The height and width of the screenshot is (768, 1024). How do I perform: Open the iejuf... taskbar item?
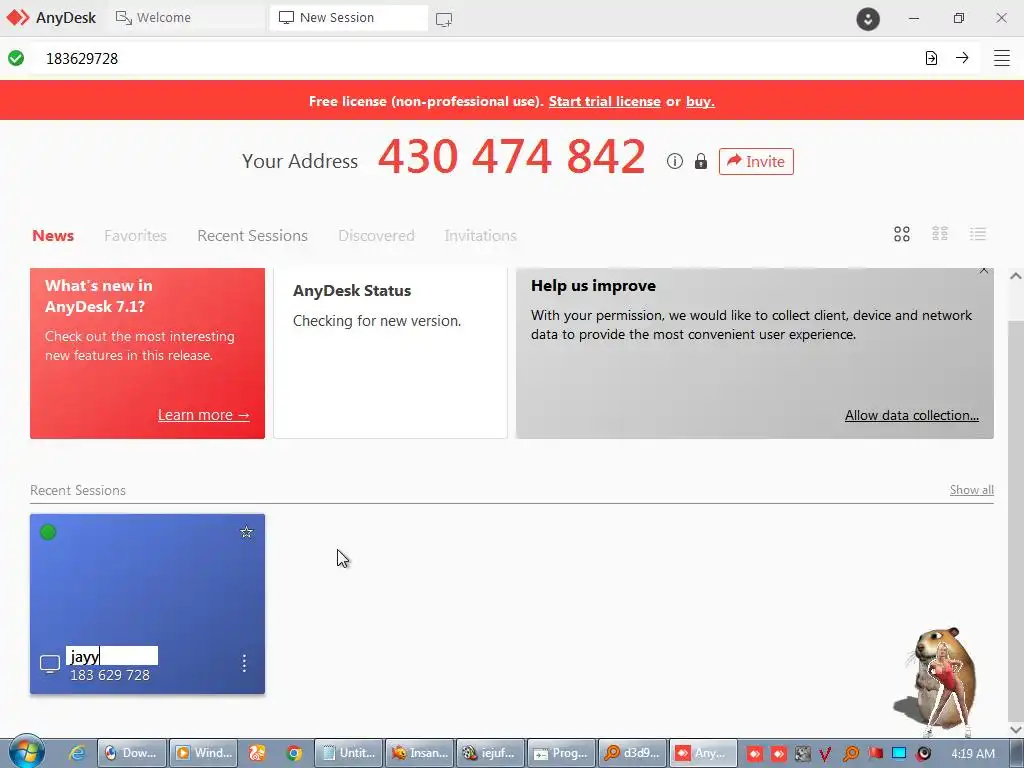(x=490, y=753)
